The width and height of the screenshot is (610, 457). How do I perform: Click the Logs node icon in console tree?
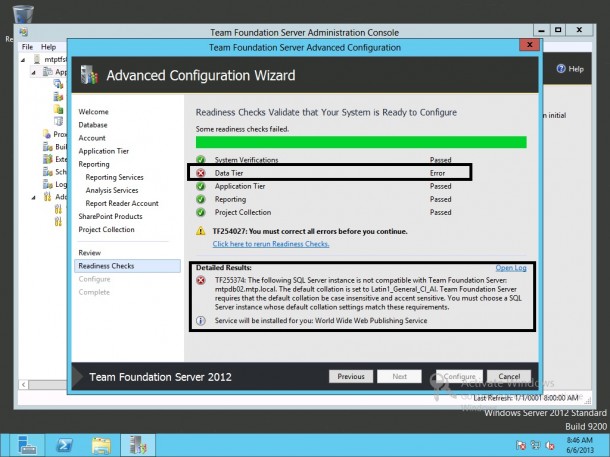[x=48, y=184]
